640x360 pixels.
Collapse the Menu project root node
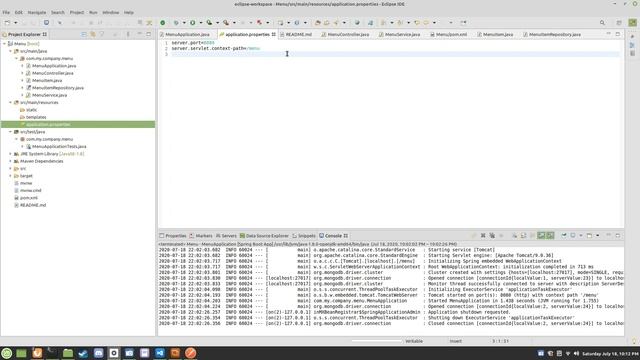(4, 44)
